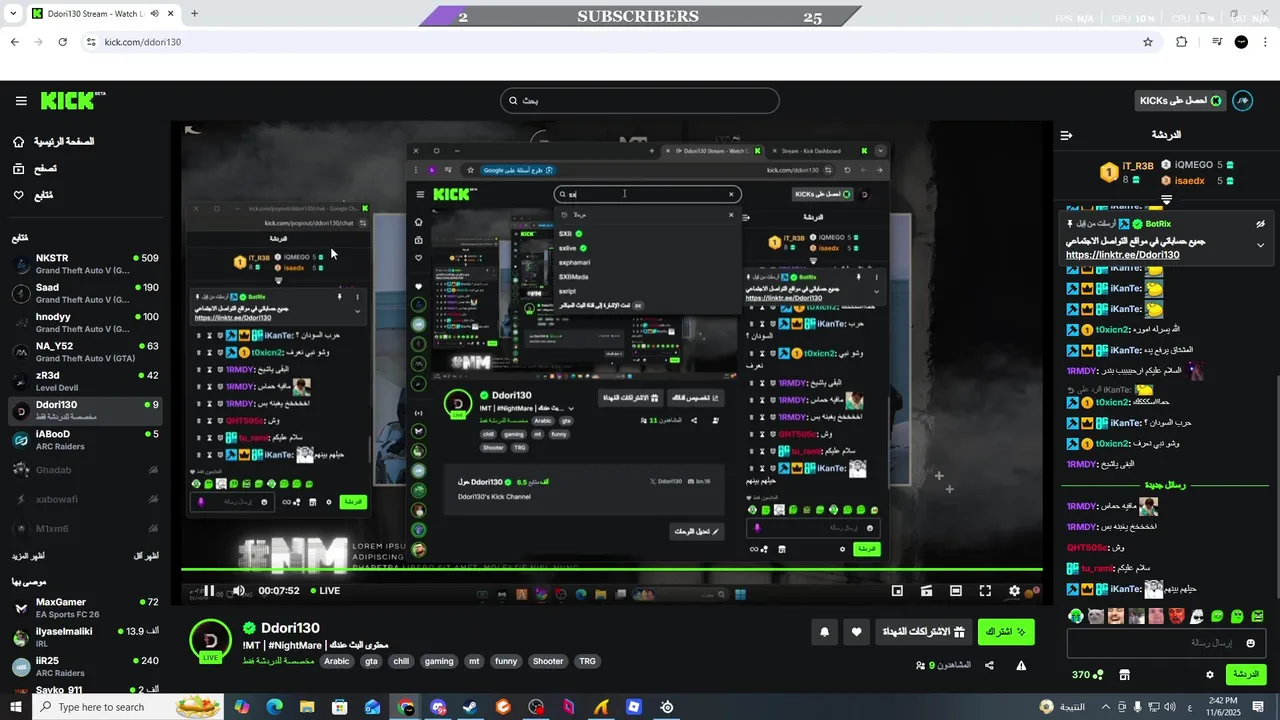Open Saad channel in the sidebar

coord(85,293)
